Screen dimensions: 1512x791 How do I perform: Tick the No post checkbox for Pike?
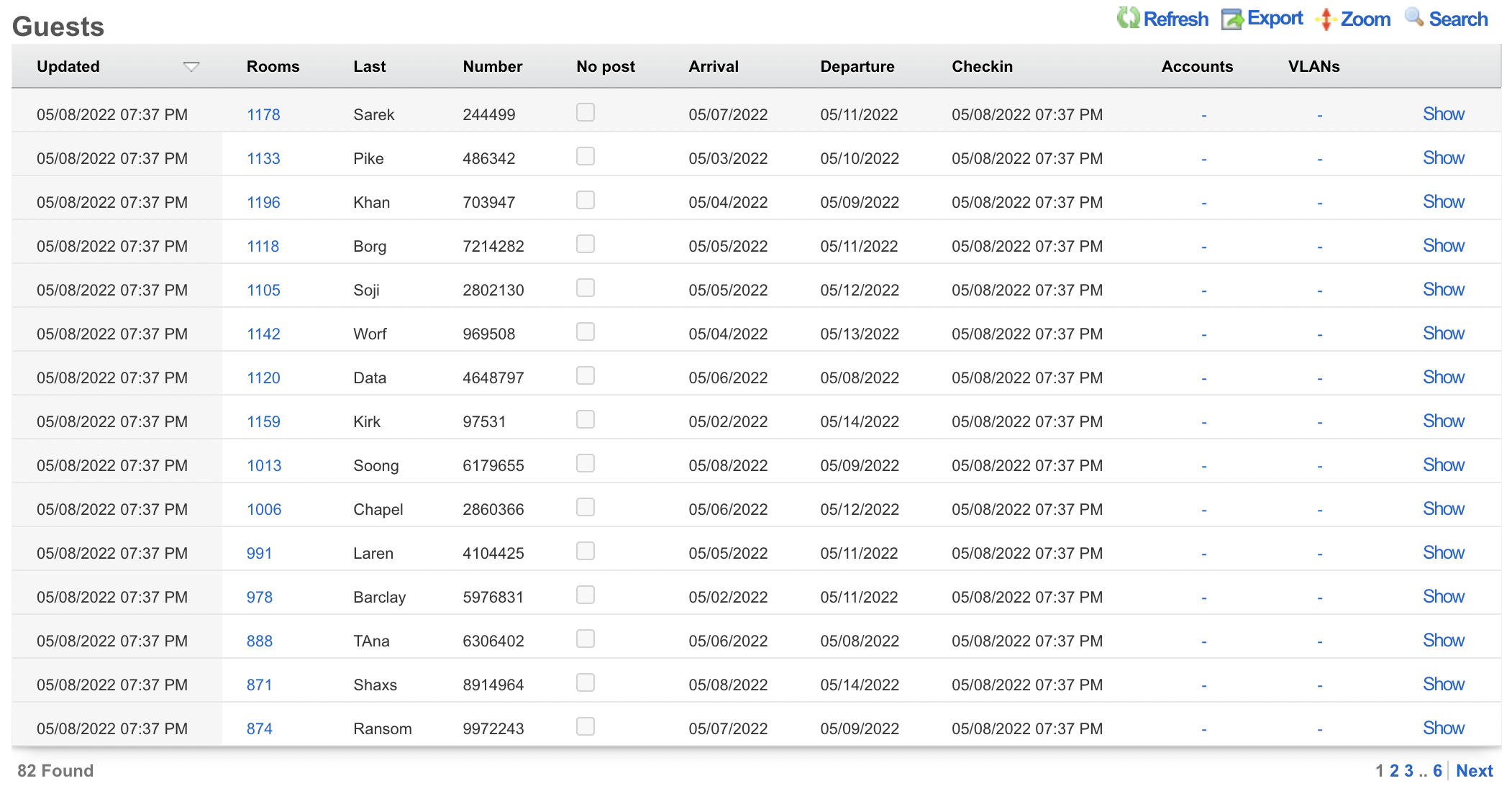[x=586, y=156]
